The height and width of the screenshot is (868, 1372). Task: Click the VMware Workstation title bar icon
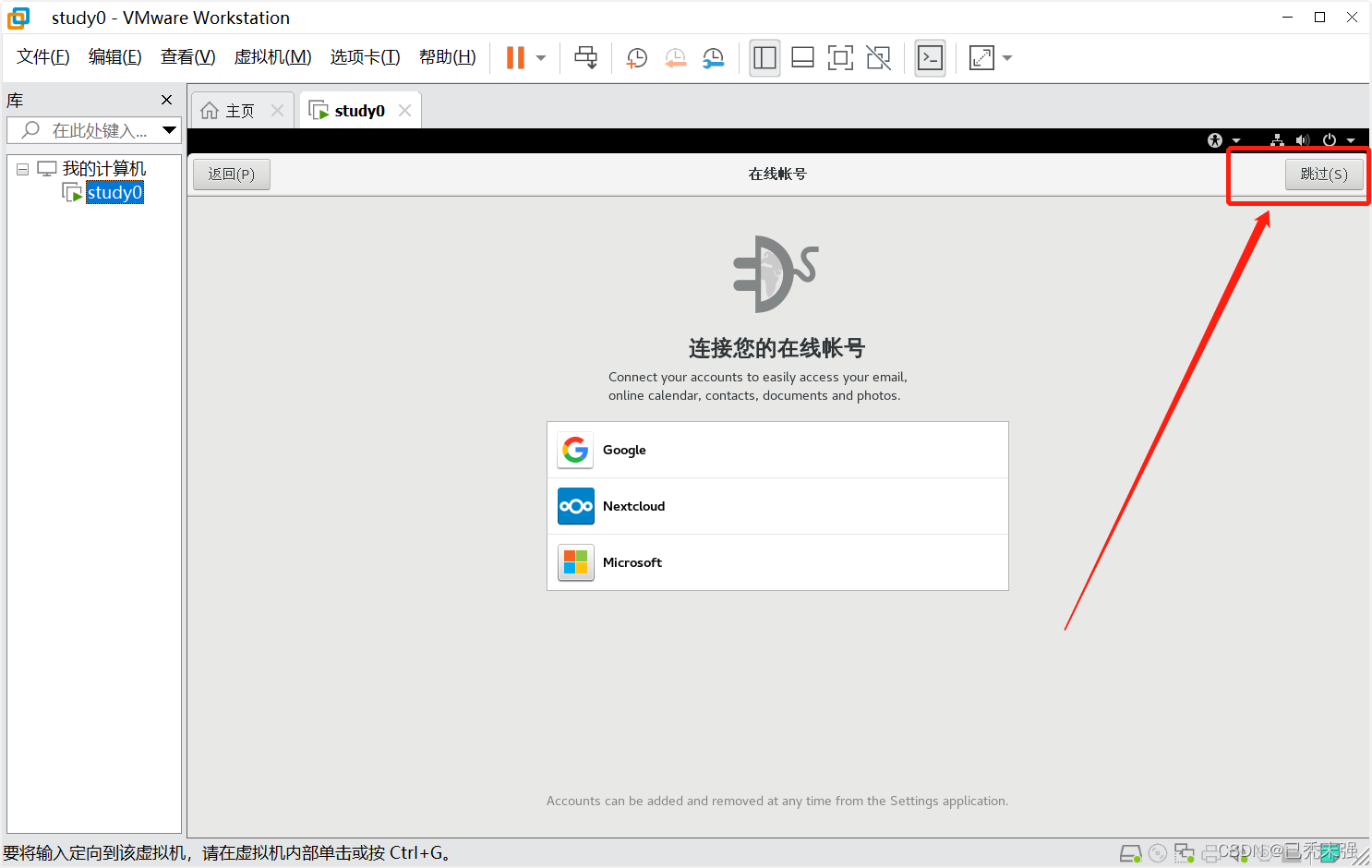click(18, 18)
